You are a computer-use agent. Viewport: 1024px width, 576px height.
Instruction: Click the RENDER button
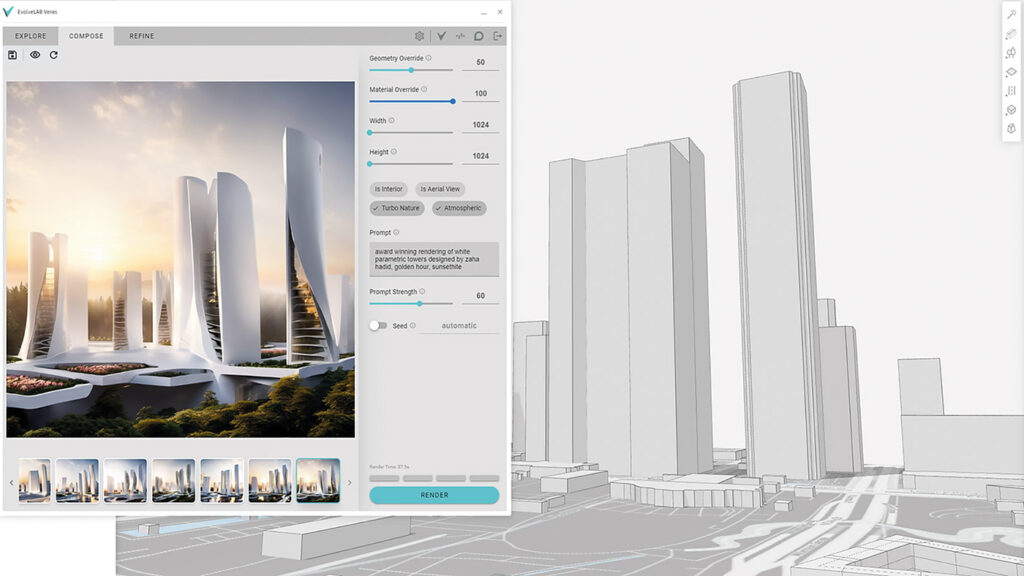[x=434, y=495]
